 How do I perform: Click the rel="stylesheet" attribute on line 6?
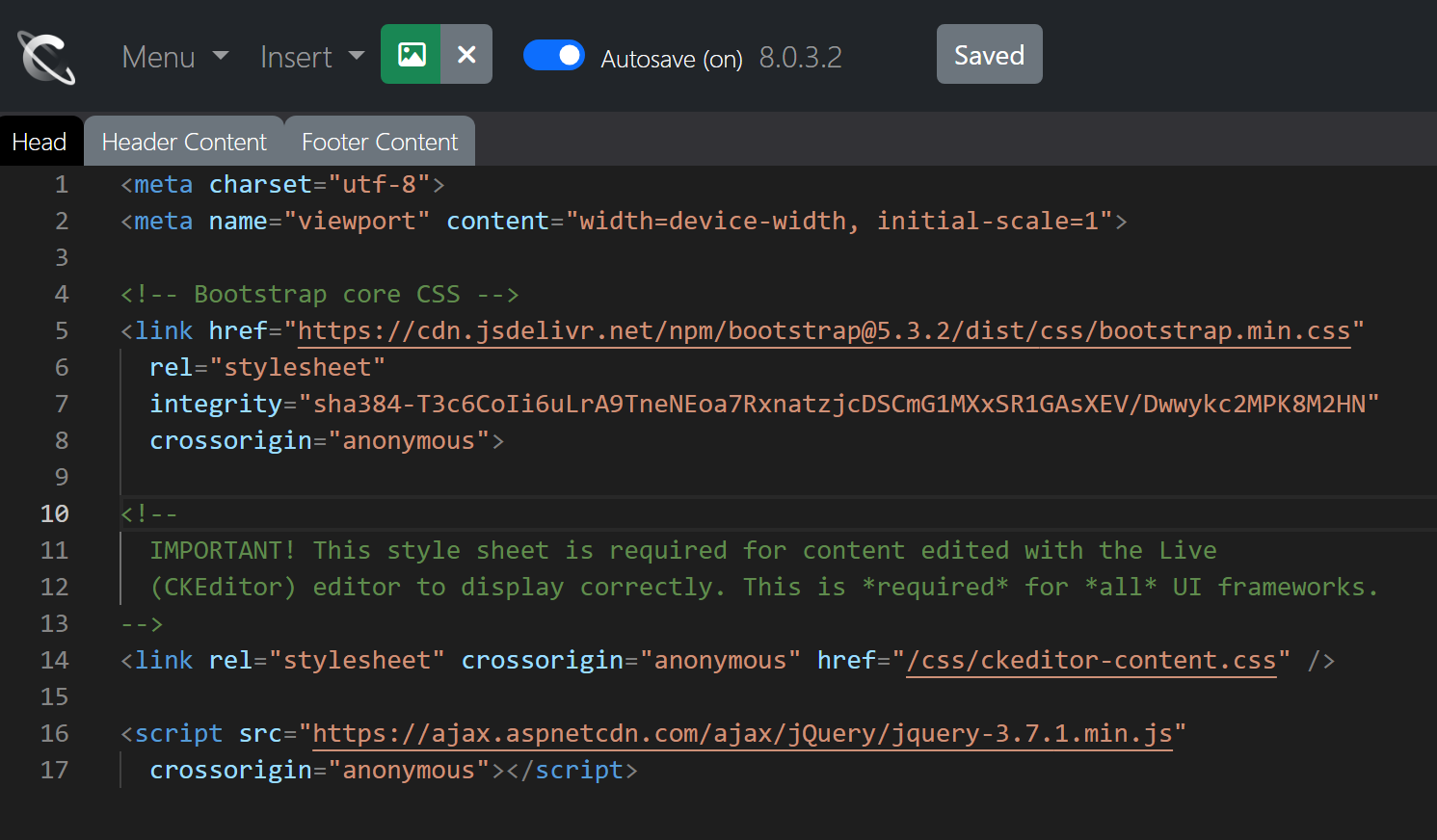point(268,367)
